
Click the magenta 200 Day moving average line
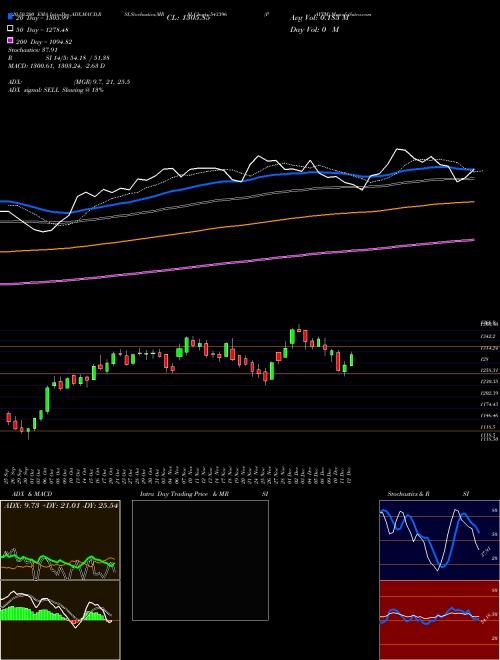236,262
